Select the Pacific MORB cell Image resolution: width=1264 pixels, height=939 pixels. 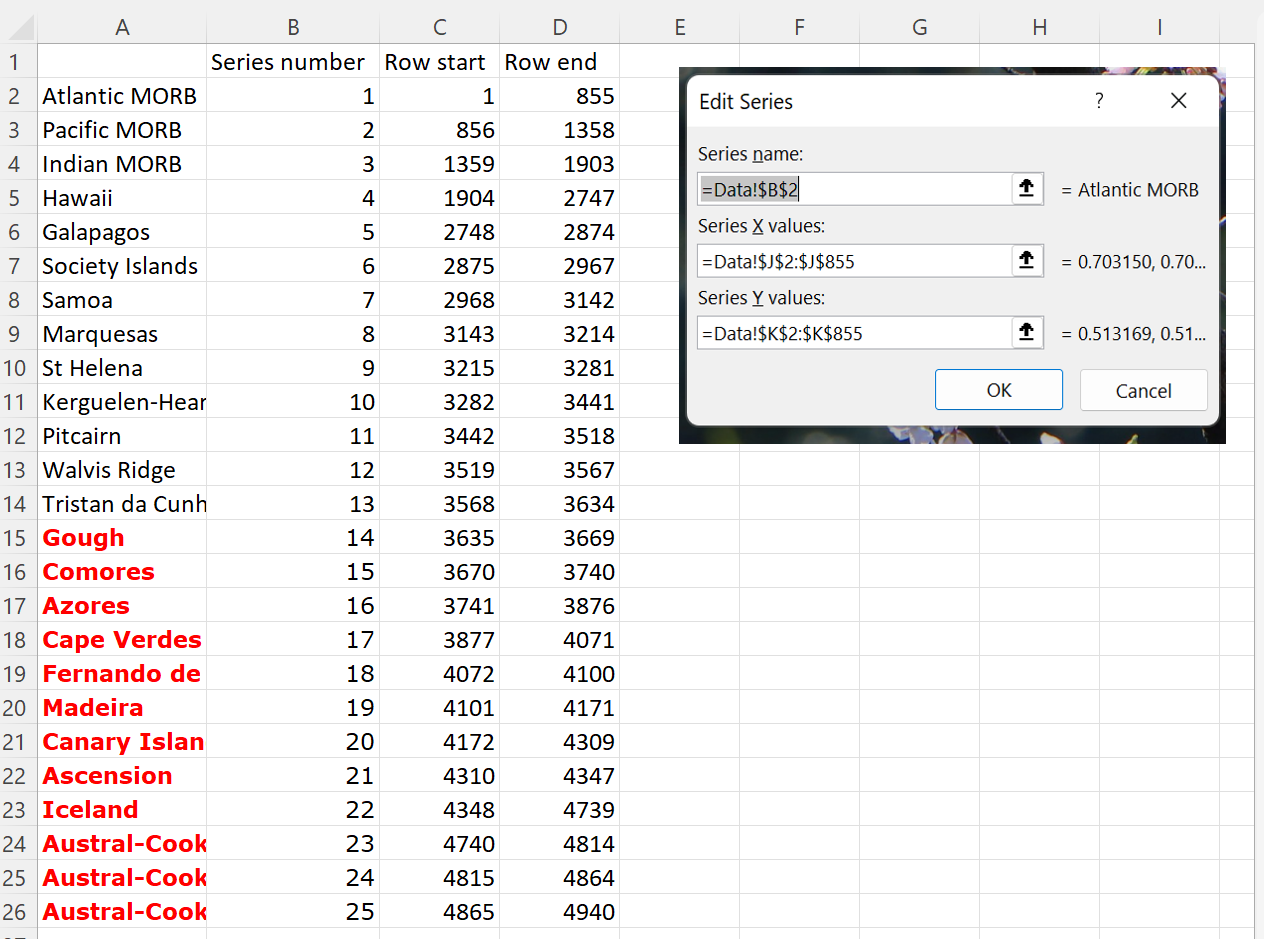122,130
